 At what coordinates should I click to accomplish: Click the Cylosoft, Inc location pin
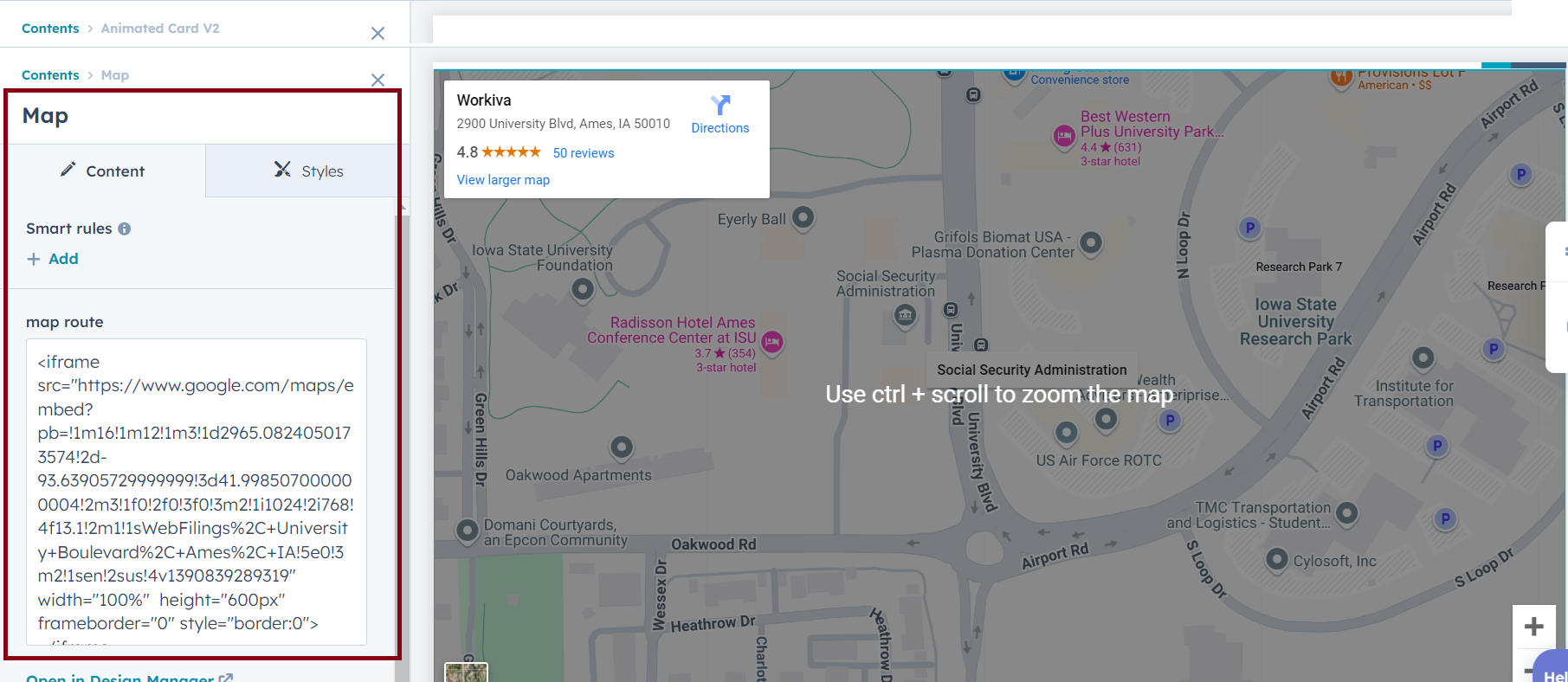(1277, 559)
